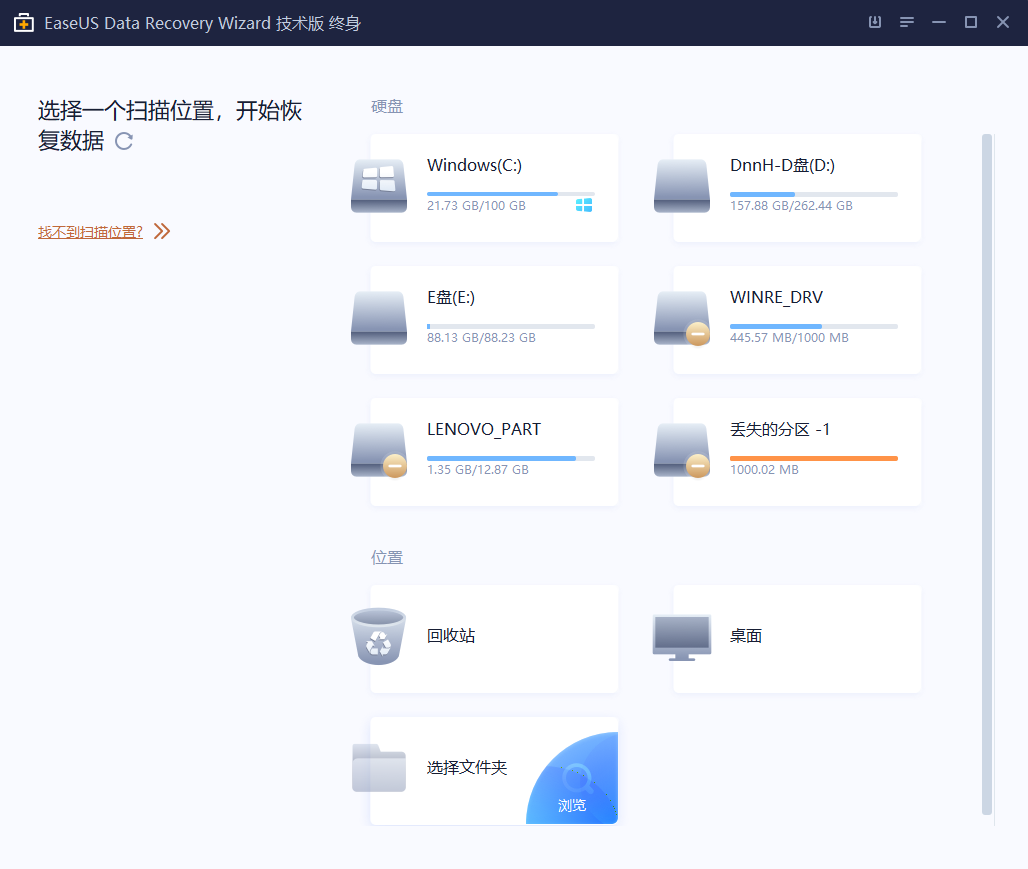1028x869 pixels.
Task: Open the hamburger menu icon in title bar
Action: [907, 22]
